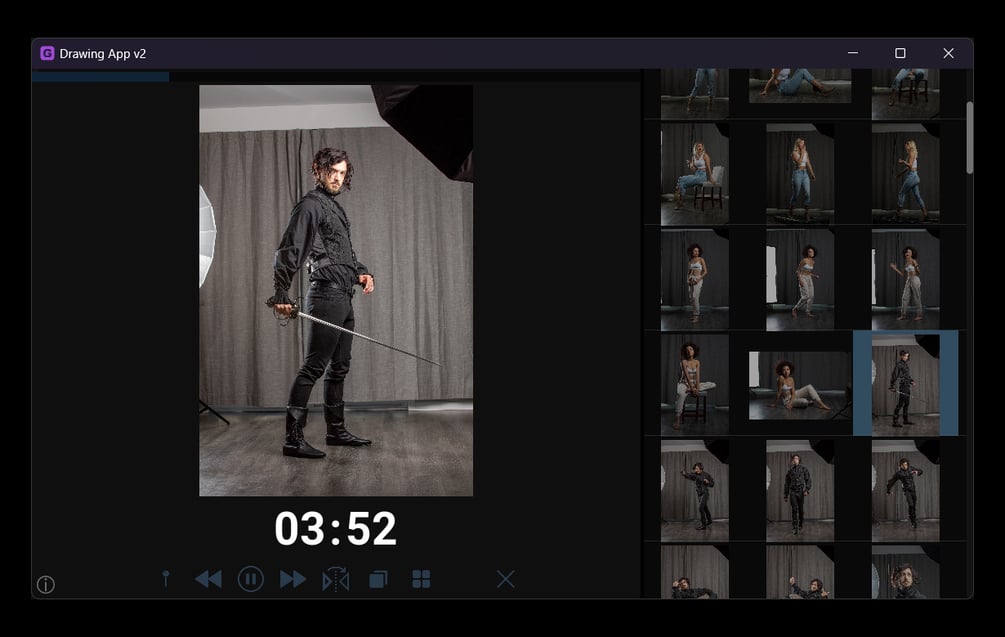Select thumbnail of curly-haired woman with arm outstretched

tap(906, 279)
